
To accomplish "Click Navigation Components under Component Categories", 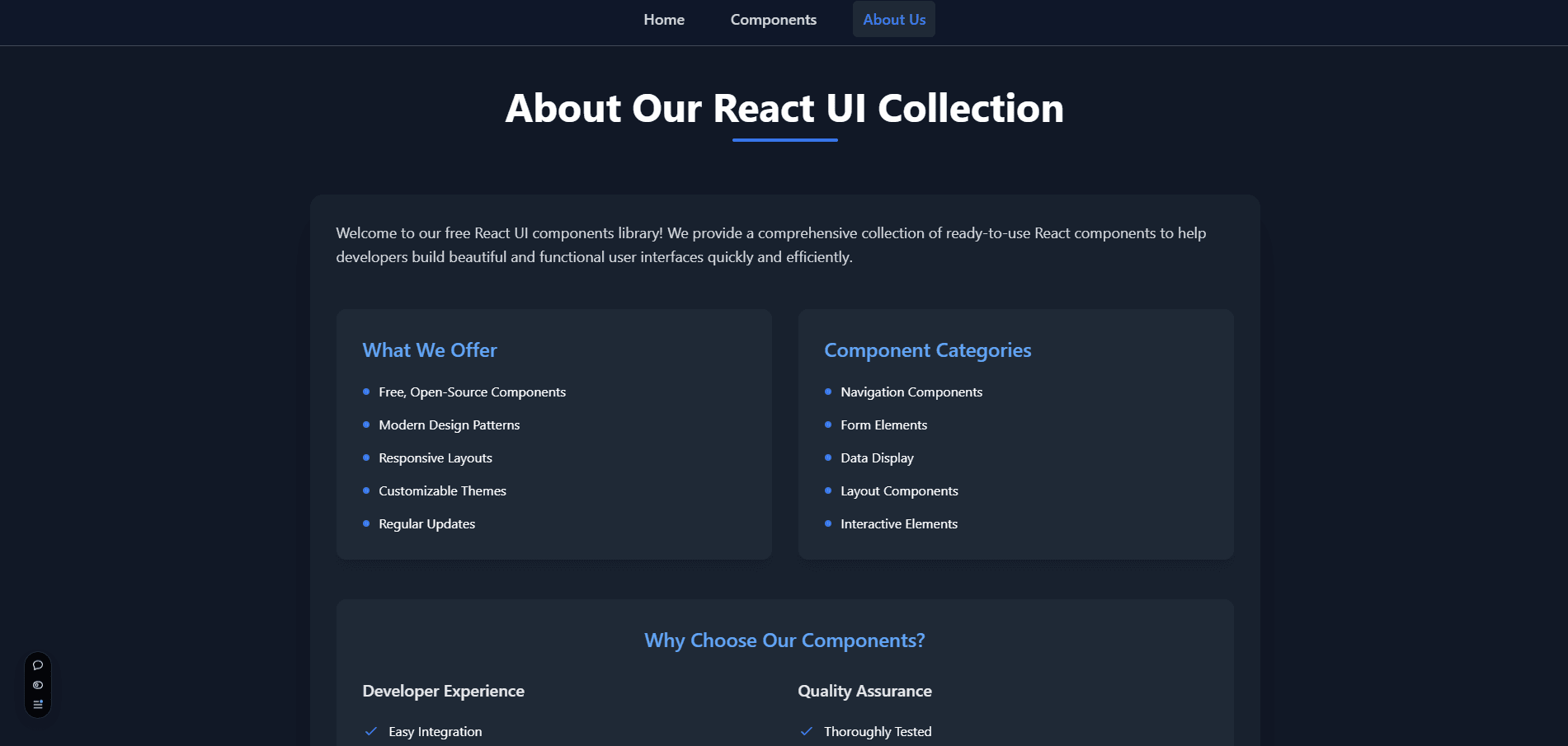I will 911,392.
